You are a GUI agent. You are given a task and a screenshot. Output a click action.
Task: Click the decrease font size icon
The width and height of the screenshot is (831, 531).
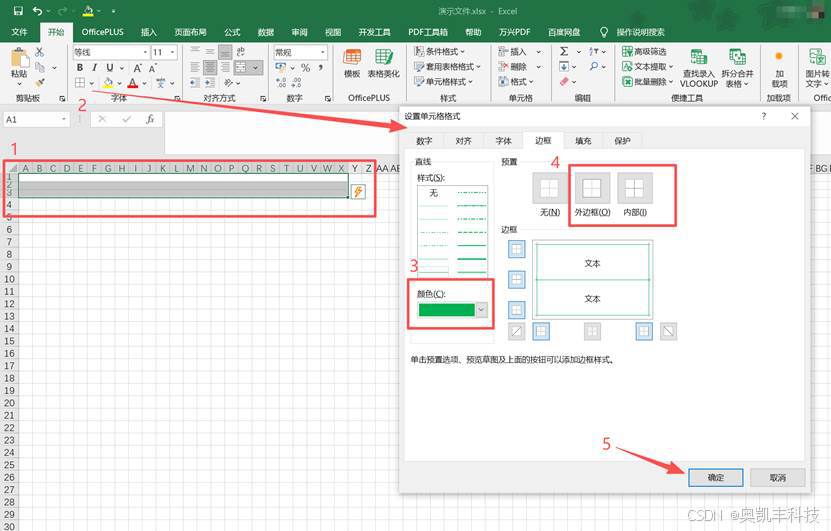point(153,68)
